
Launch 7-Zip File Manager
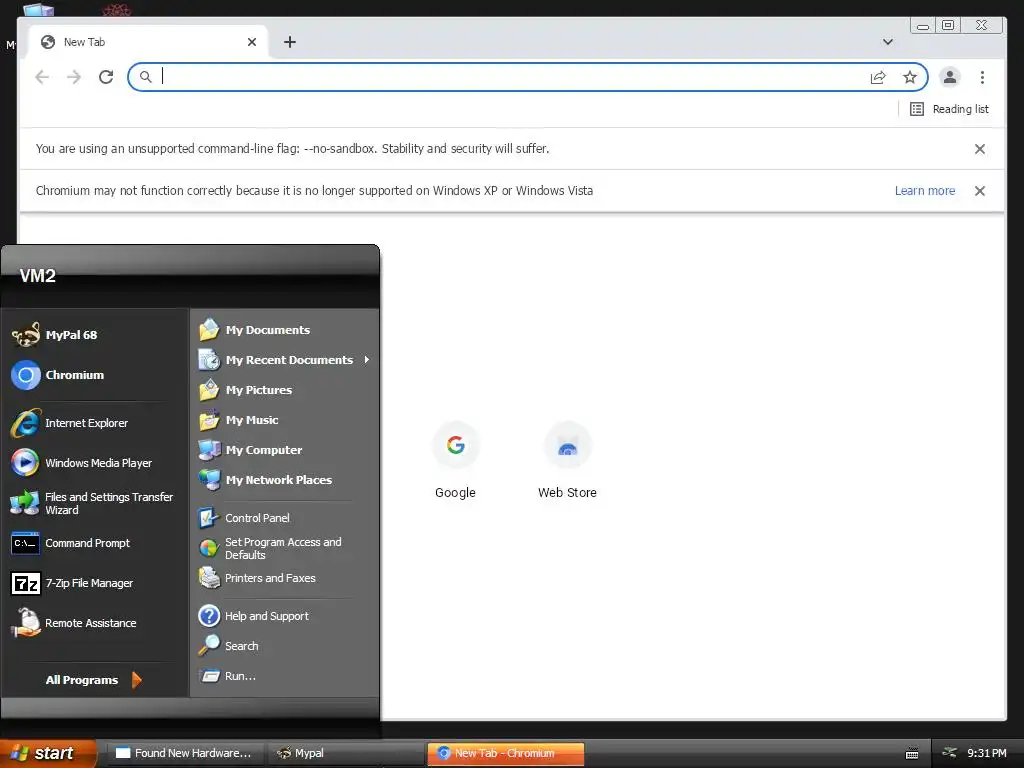tap(72, 583)
